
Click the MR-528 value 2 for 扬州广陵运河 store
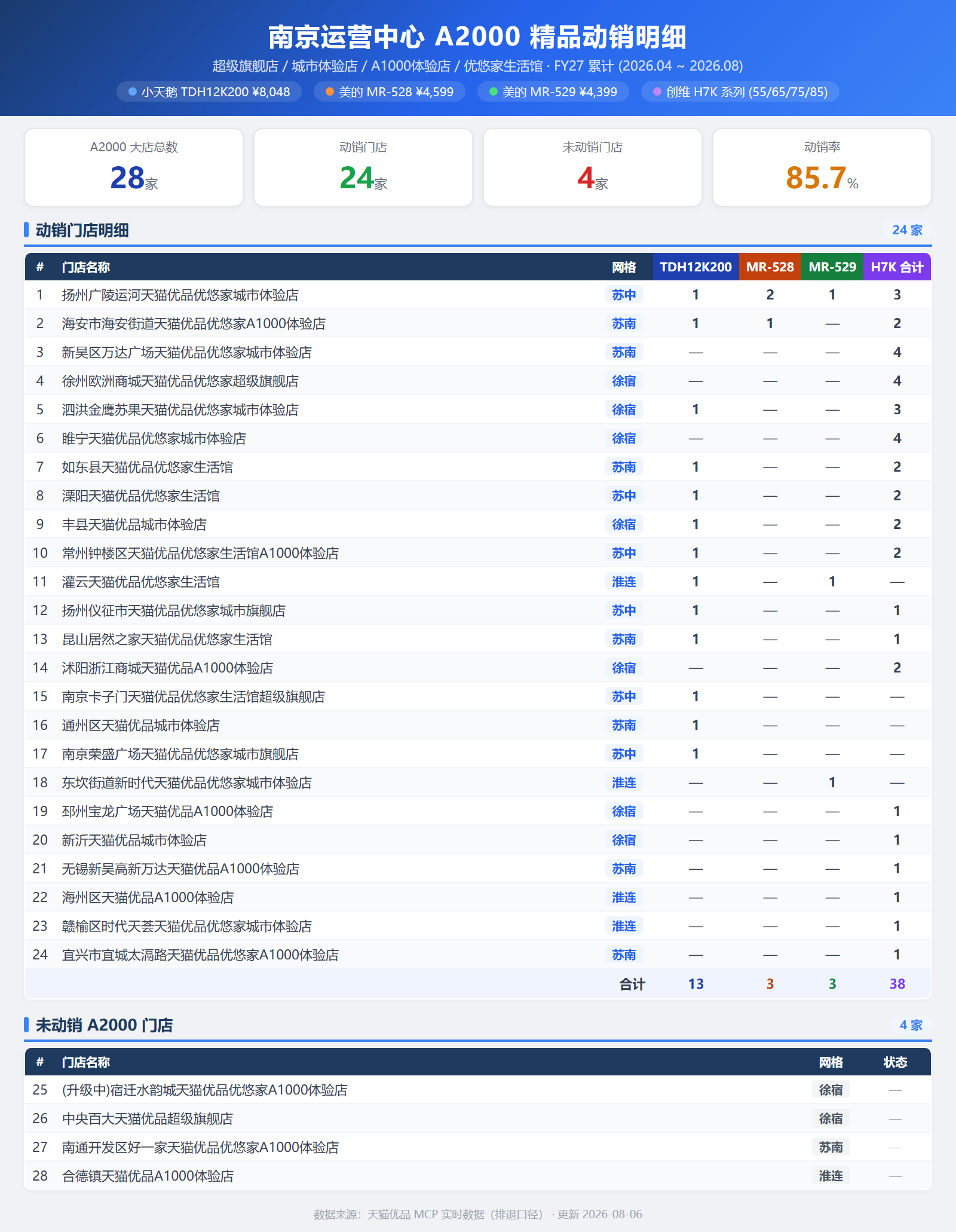770,295
